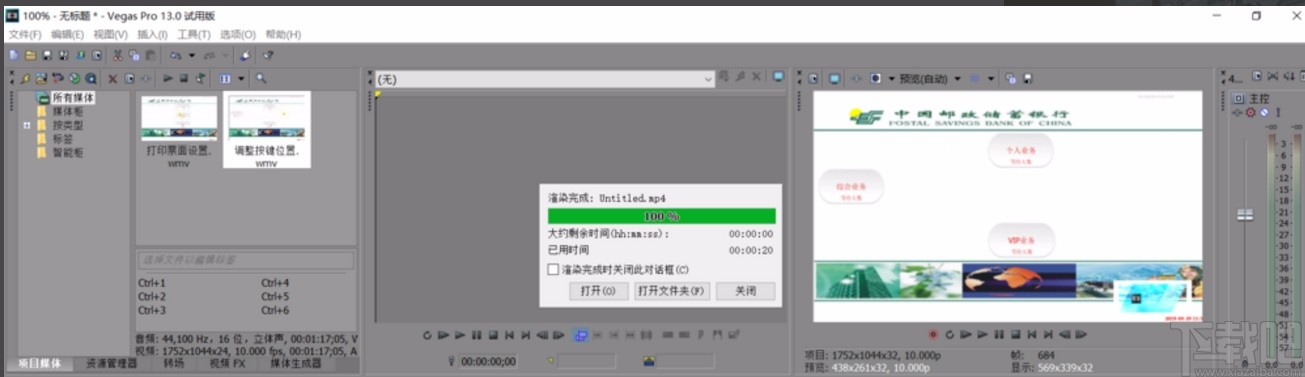
Task: Select the 打印票面设置.wmv thumbnail
Action: click(x=179, y=130)
